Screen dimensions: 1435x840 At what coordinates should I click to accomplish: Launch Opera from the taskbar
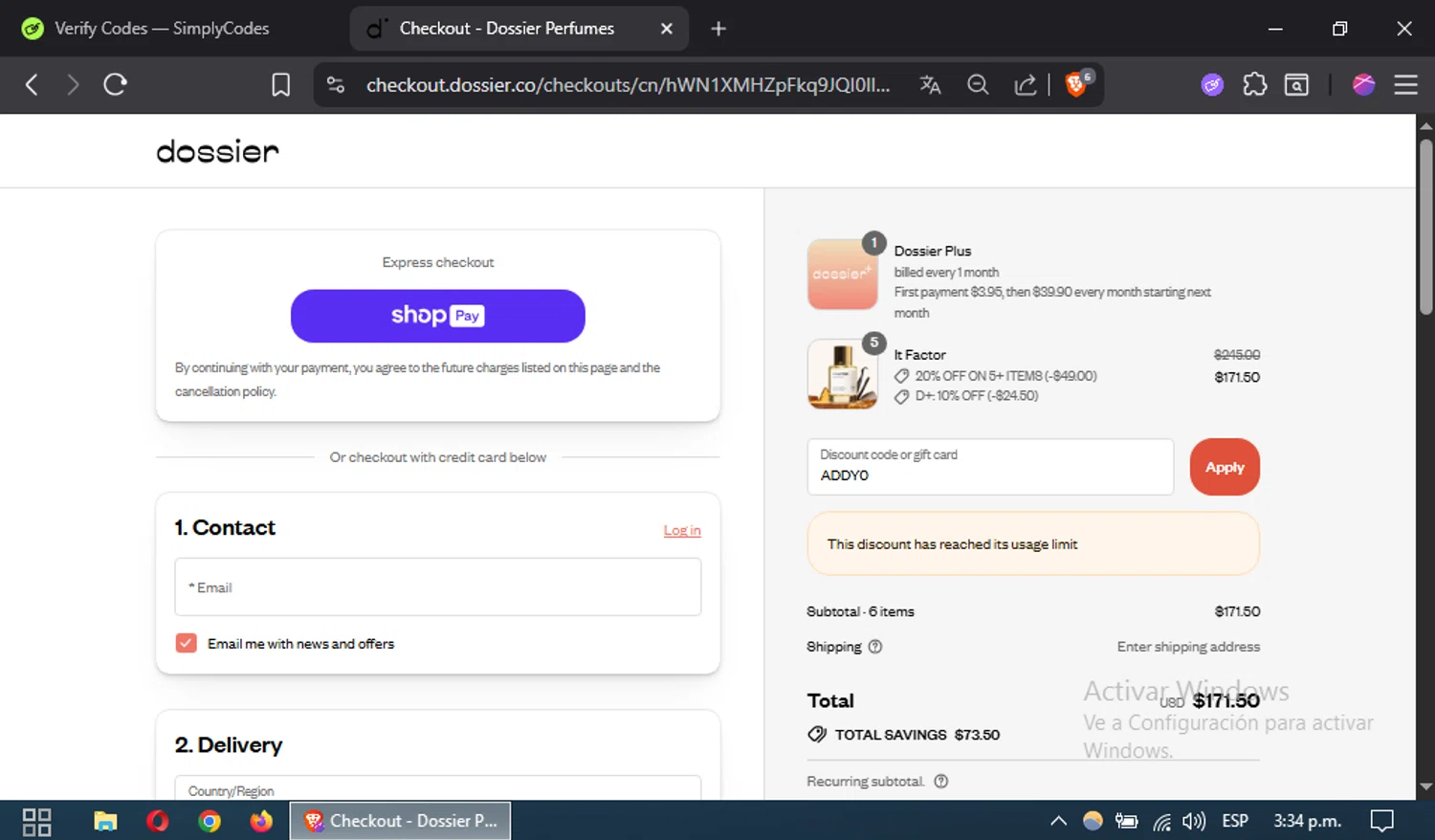coord(158,821)
